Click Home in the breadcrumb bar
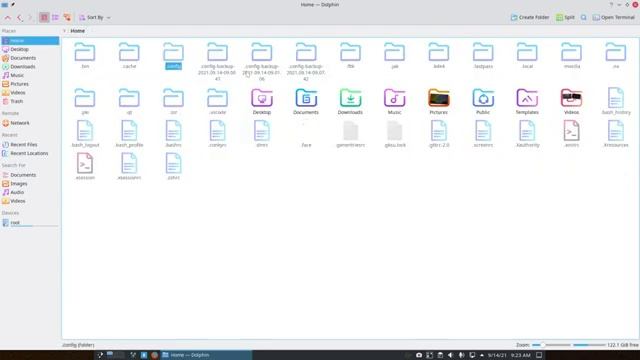This screenshot has width=640, height=360. [x=78, y=31]
